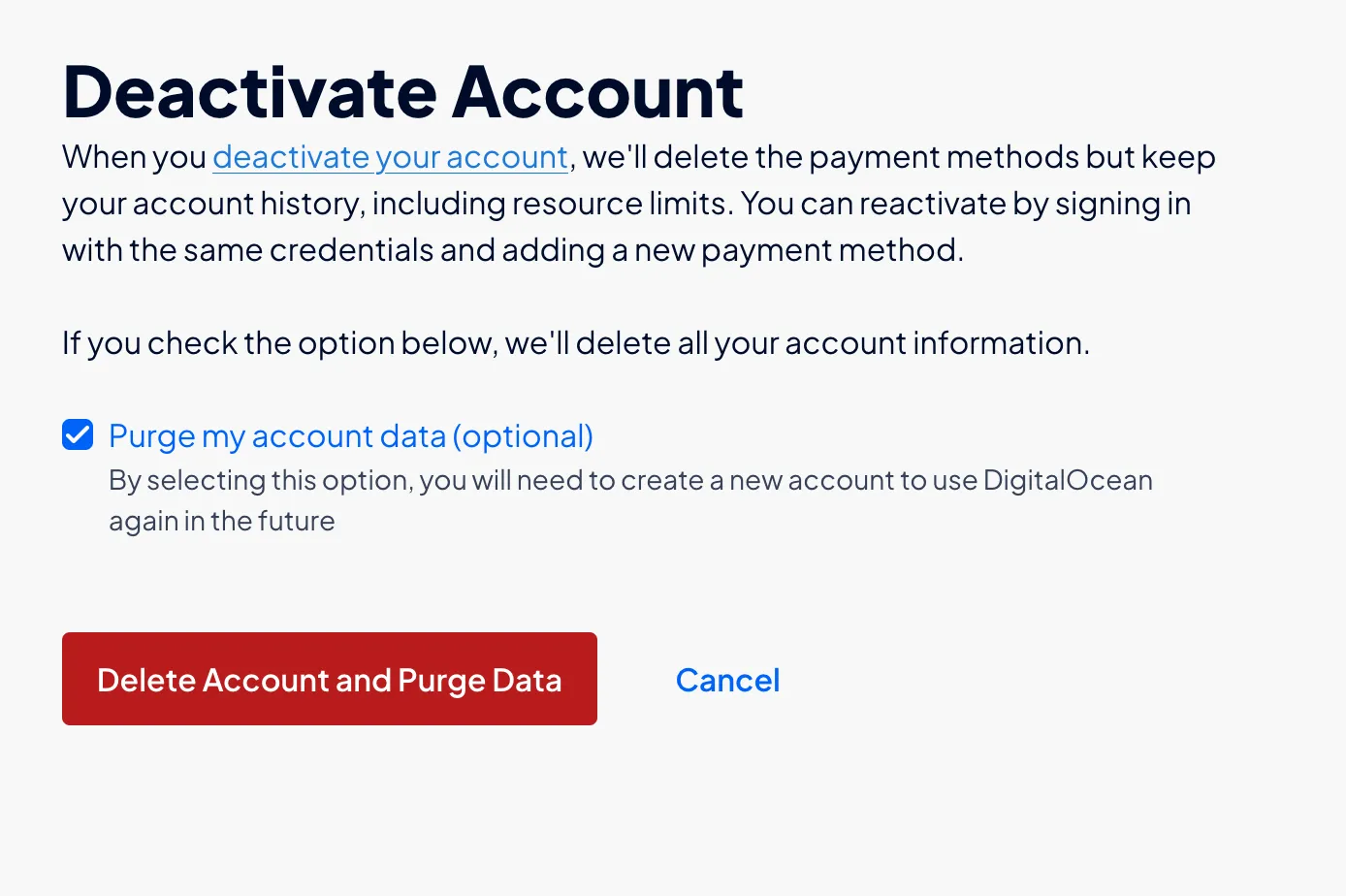This screenshot has height=896, width=1346.
Task: Click the phrase "reactivate by signing in"
Action: point(1025,204)
